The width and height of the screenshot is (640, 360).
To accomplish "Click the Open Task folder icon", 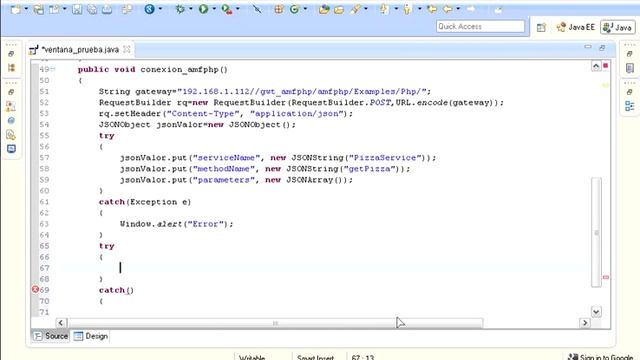I will 339,9.
